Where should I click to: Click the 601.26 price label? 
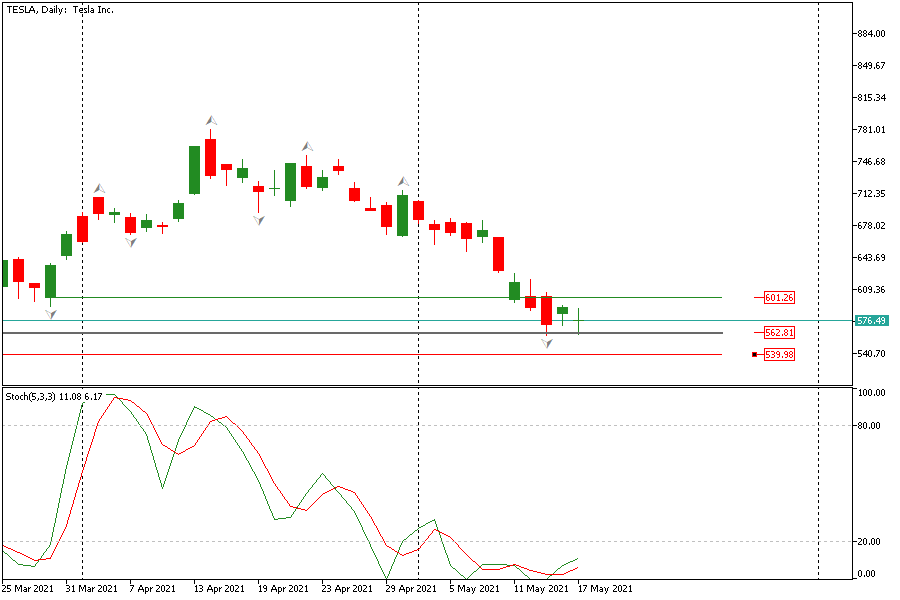click(x=779, y=297)
